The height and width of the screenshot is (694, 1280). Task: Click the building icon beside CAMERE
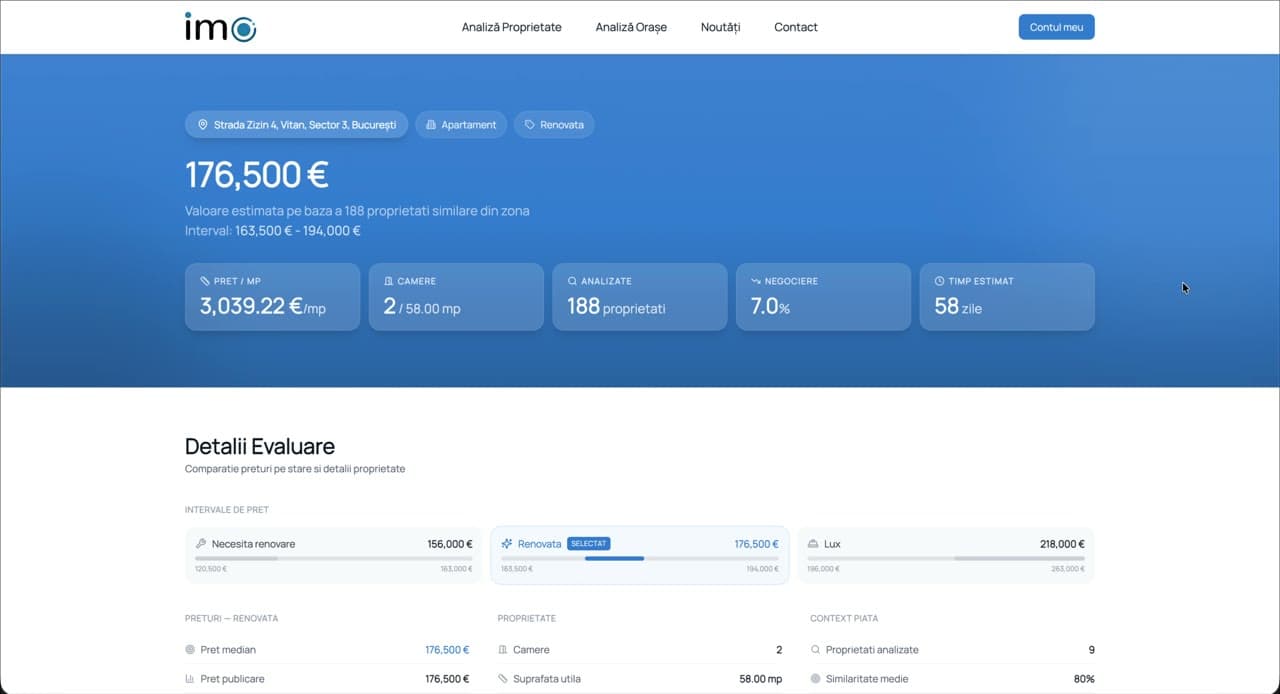pos(389,281)
